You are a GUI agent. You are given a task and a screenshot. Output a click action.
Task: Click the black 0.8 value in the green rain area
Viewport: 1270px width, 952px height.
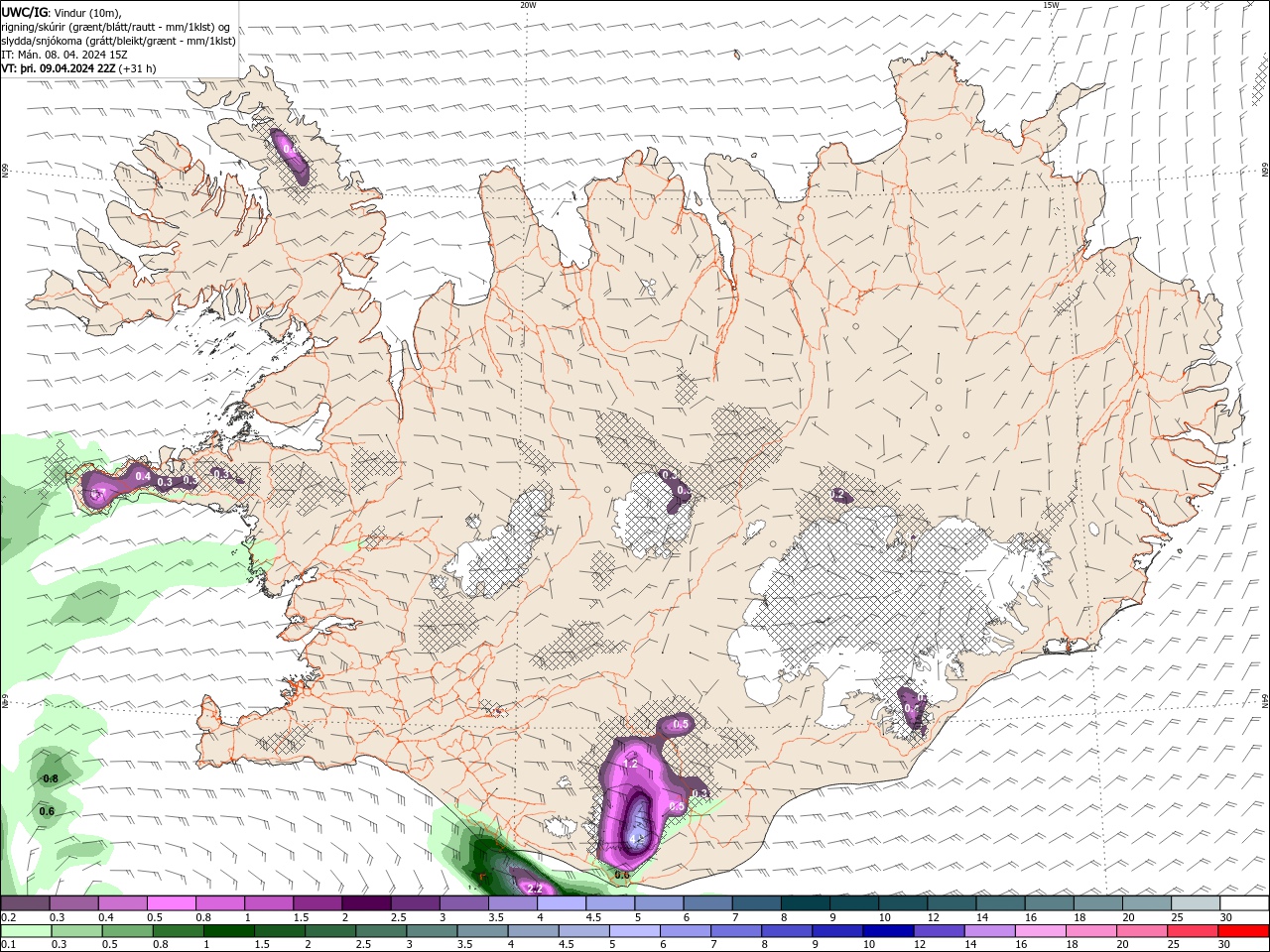point(51,778)
